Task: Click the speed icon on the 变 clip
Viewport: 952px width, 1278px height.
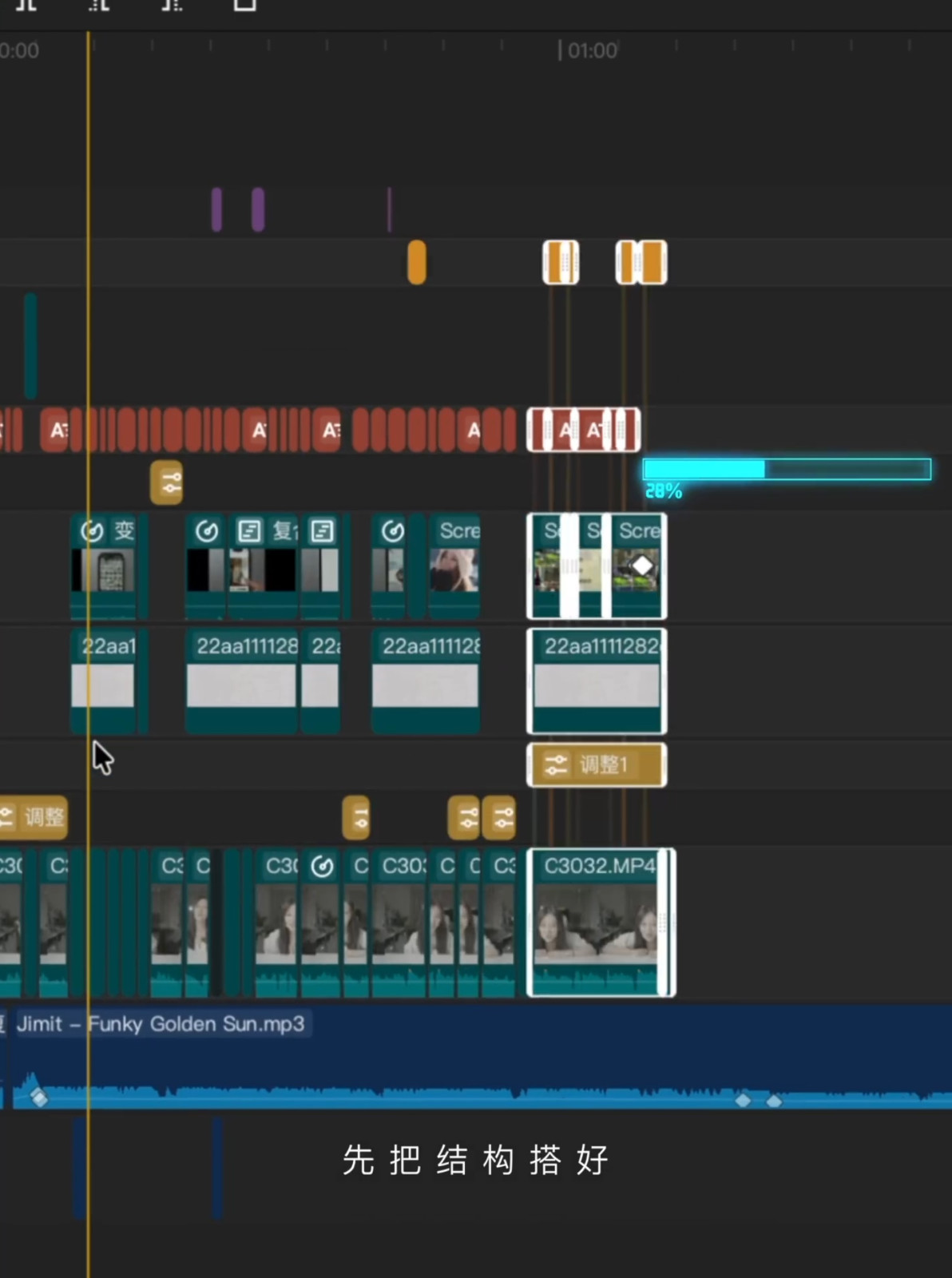Action: click(x=93, y=531)
